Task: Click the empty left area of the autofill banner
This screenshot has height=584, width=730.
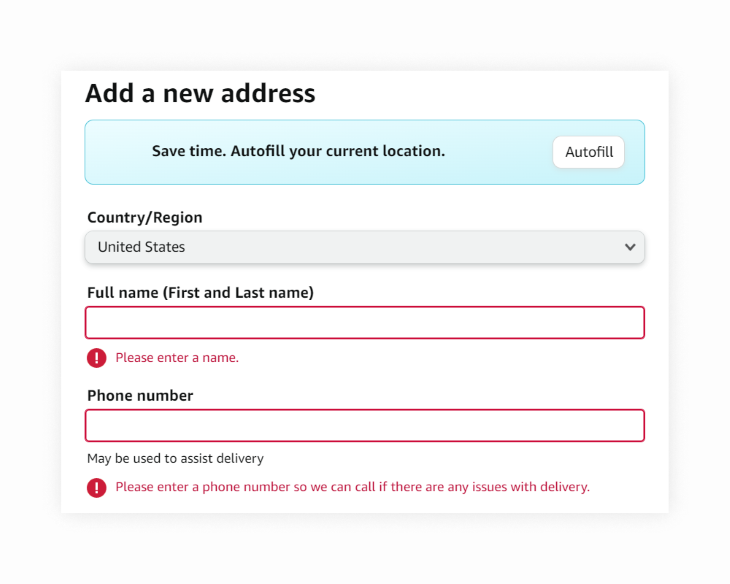Action: click(119, 152)
